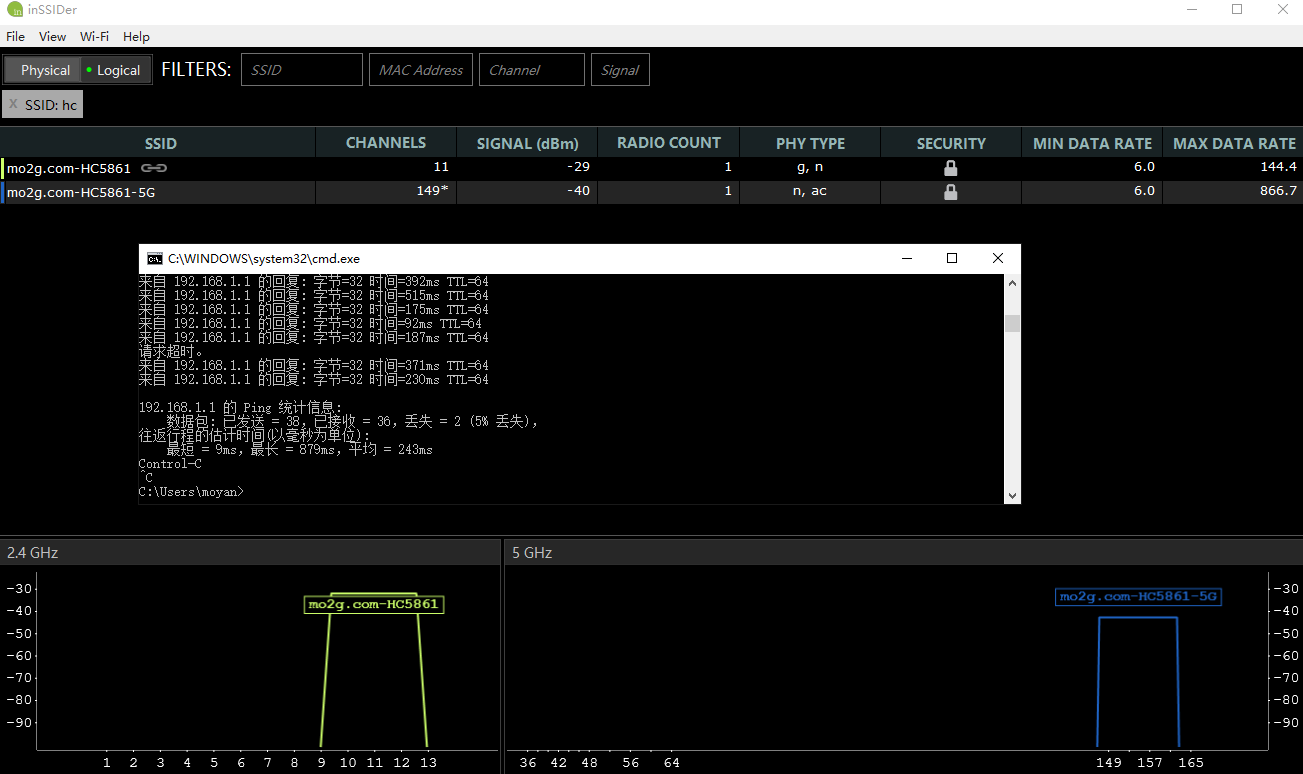The height and width of the screenshot is (774, 1303).
Task: Click the cmd.exe scrollbar down arrow
Action: (x=1012, y=495)
